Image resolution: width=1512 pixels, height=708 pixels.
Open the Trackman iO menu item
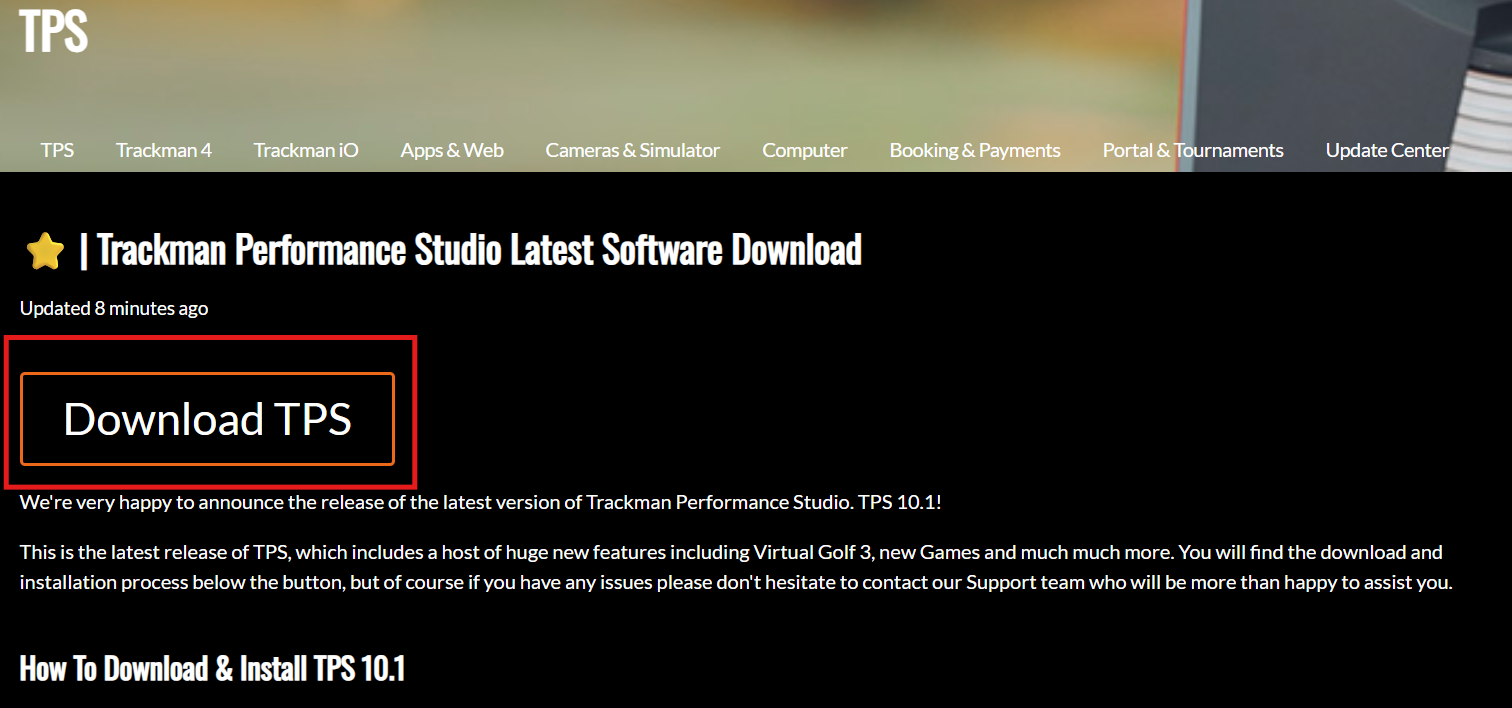click(x=306, y=150)
